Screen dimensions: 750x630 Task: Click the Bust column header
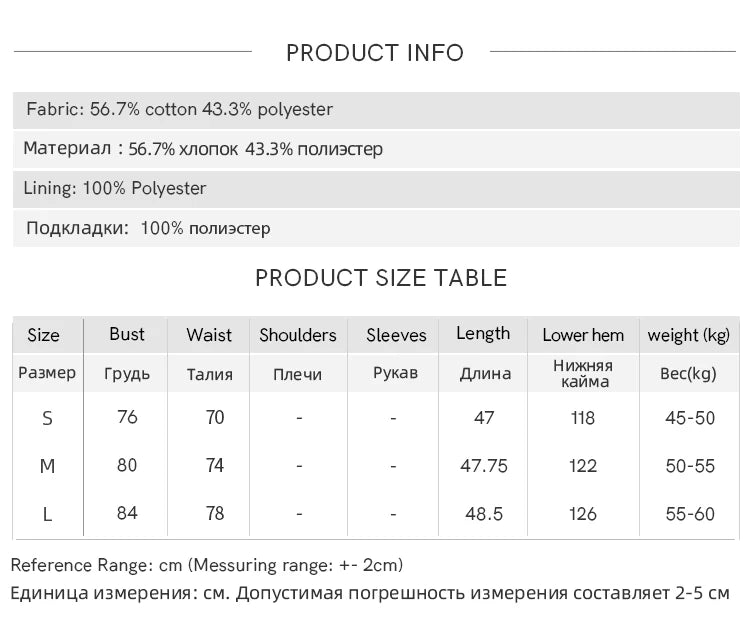(x=126, y=334)
